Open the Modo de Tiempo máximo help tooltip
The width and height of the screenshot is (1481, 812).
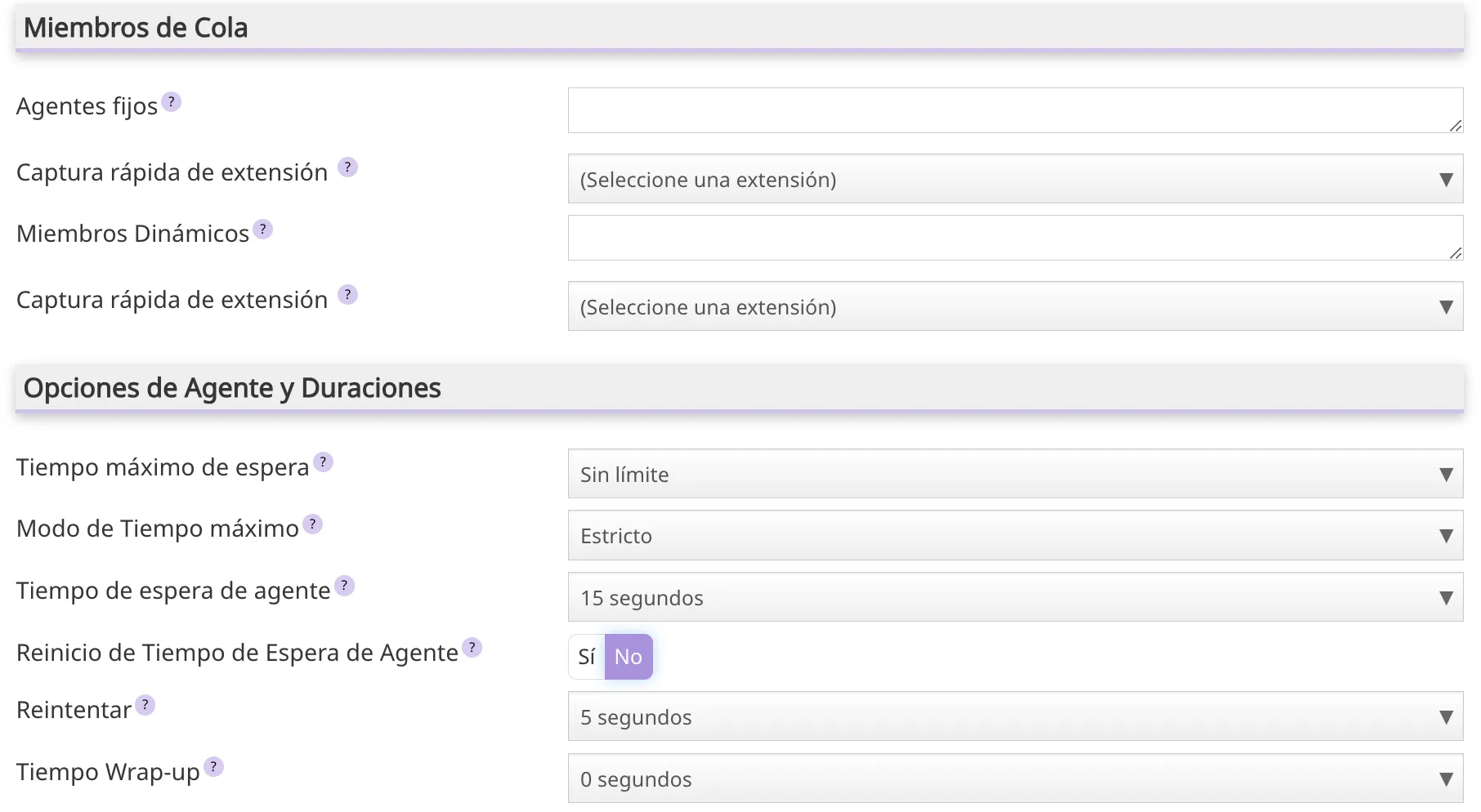(312, 524)
